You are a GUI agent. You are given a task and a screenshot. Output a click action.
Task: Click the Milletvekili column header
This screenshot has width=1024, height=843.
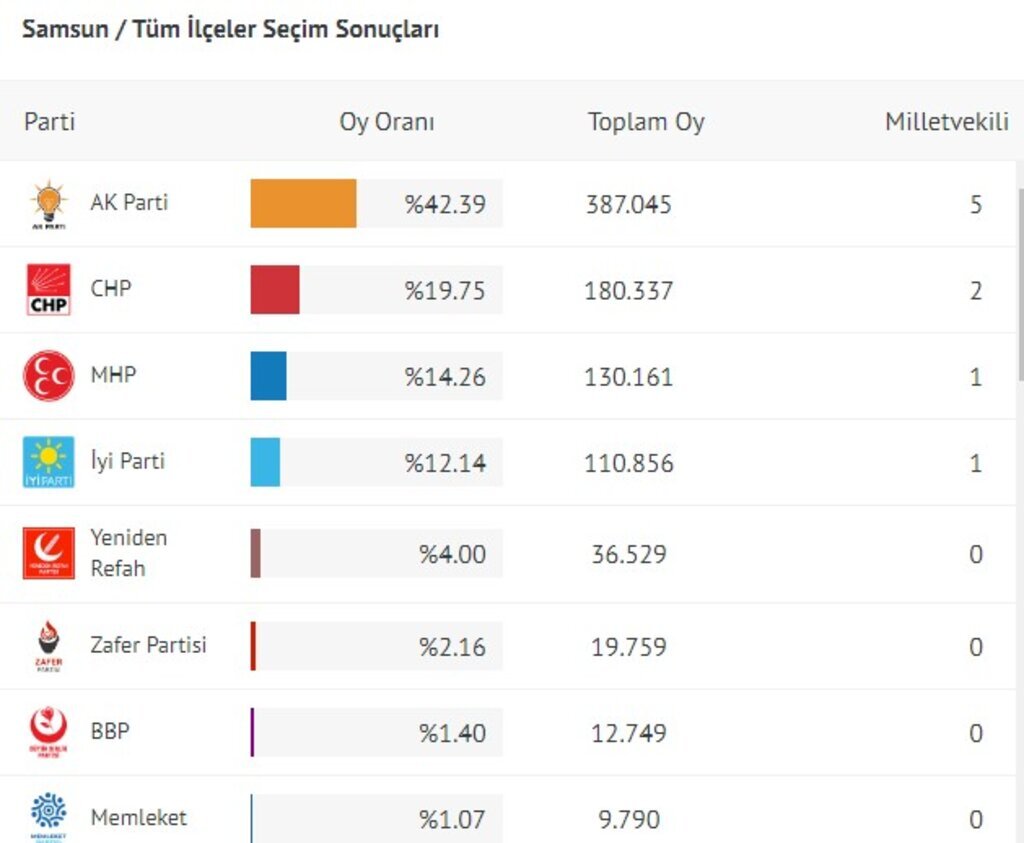click(x=946, y=122)
